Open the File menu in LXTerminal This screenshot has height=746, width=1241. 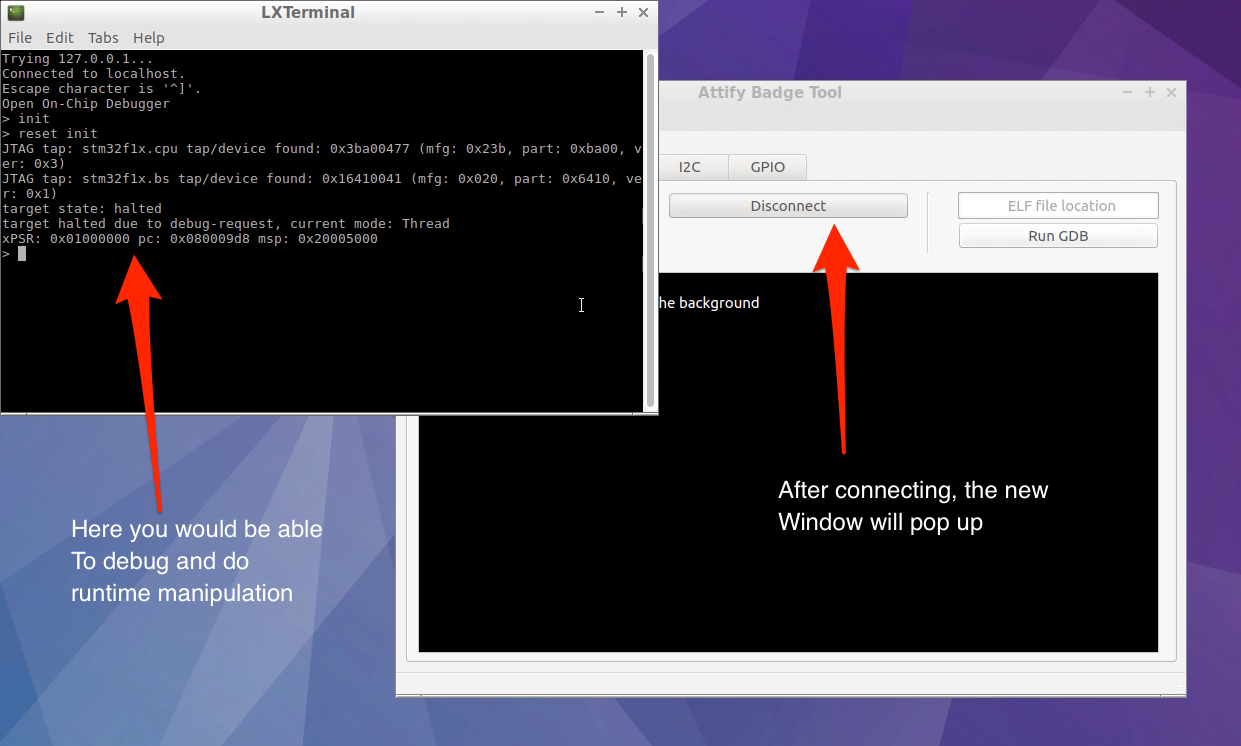pos(19,37)
